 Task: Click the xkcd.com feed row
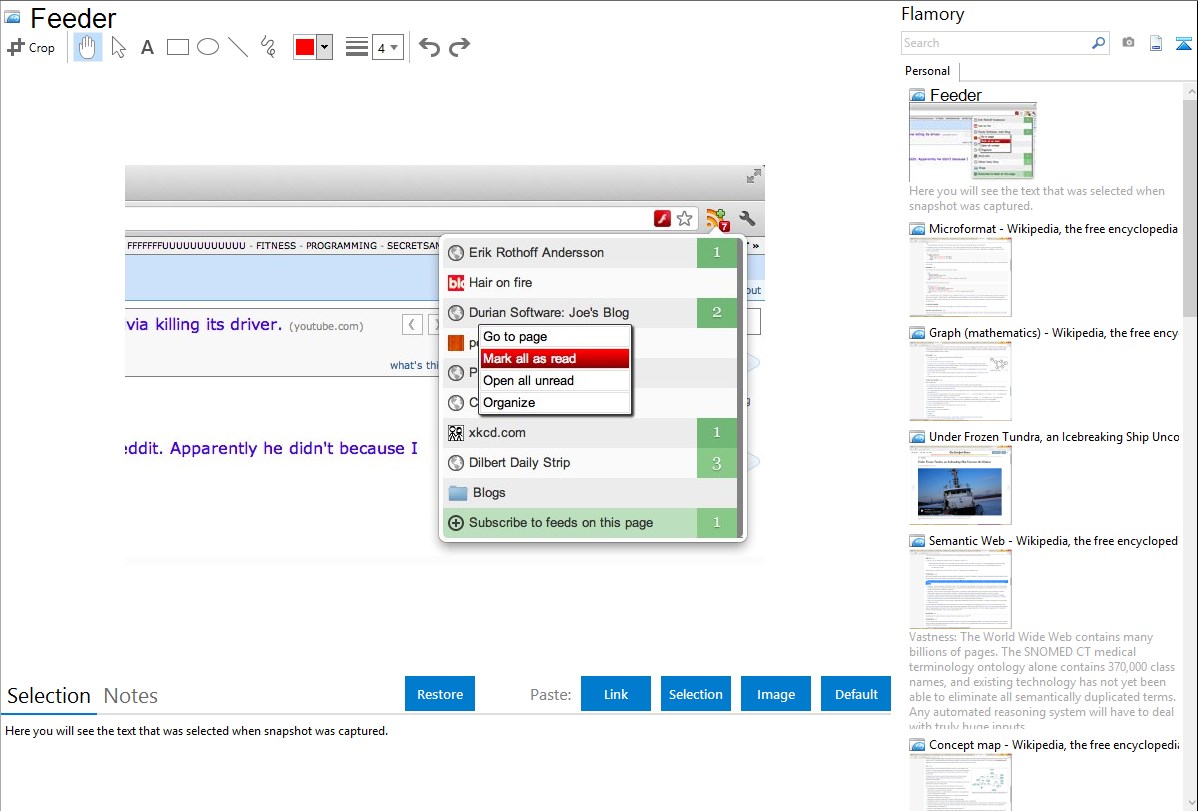pyautogui.click(x=590, y=433)
